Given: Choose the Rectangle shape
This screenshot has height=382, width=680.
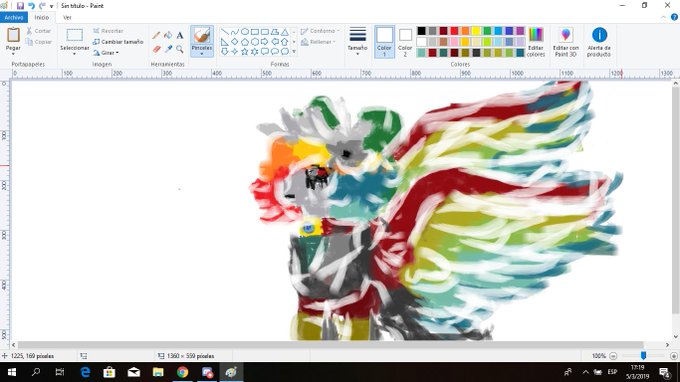Looking at the screenshot, I should click(255, 32).
